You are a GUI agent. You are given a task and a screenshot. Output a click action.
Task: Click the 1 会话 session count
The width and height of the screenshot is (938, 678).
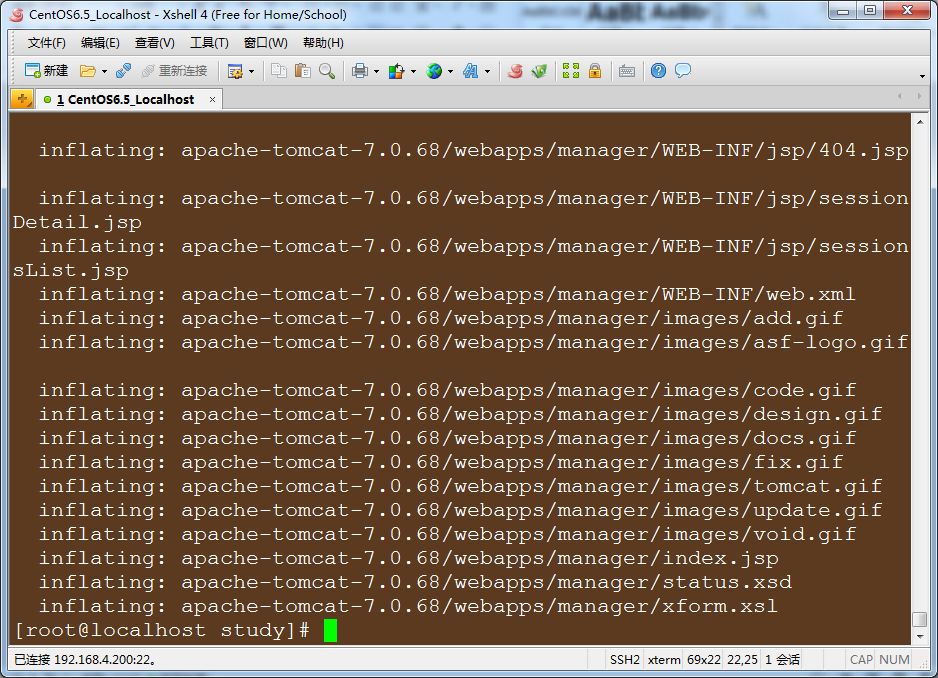[x=782, y=659]
